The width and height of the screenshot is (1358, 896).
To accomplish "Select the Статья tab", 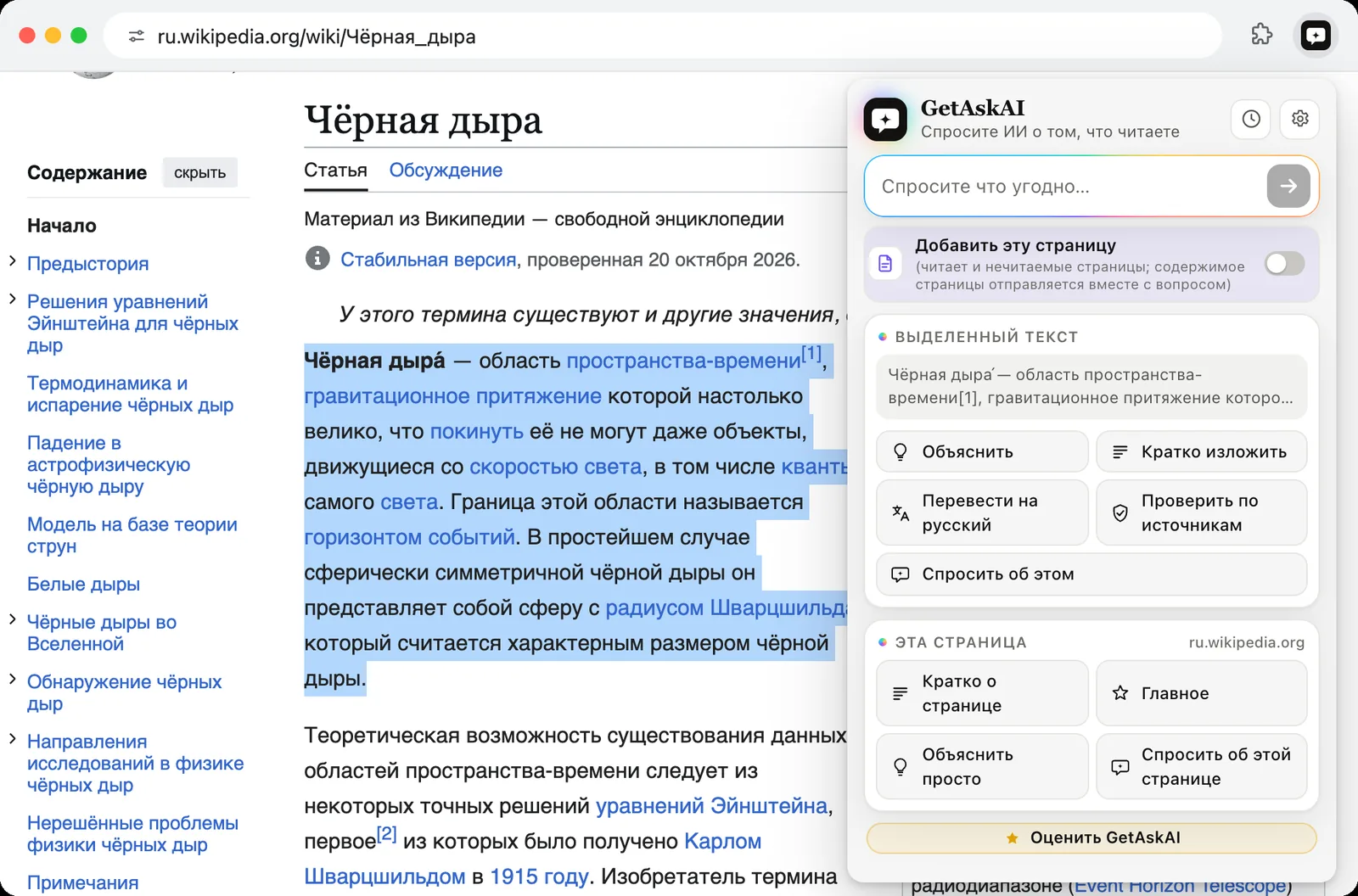I will [335, 170].
